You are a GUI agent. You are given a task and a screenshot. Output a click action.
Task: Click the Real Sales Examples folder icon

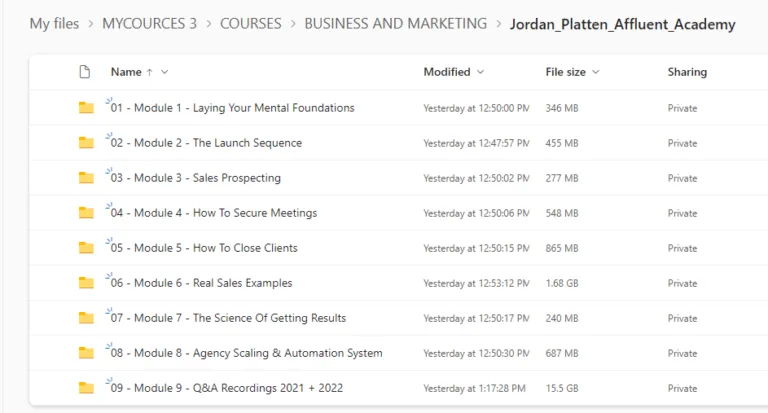click(86, 283)
